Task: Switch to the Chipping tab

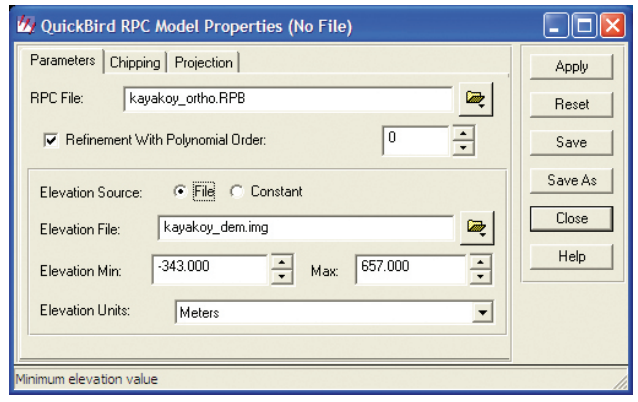Action: coord(136,62)
